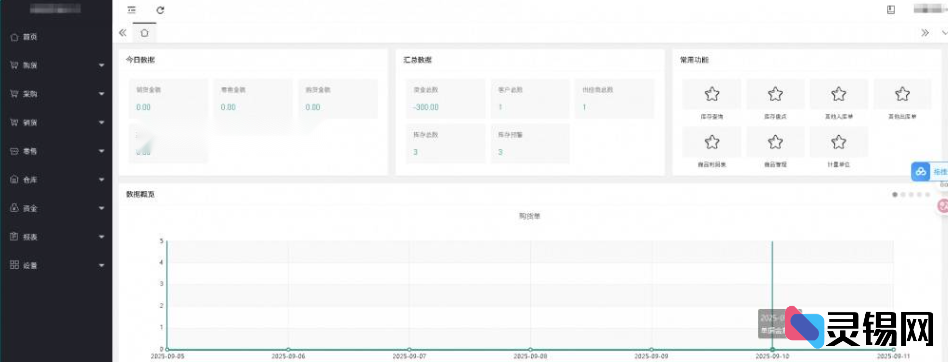Click the 汇总数据 panel heading

[x=418, y=60]
